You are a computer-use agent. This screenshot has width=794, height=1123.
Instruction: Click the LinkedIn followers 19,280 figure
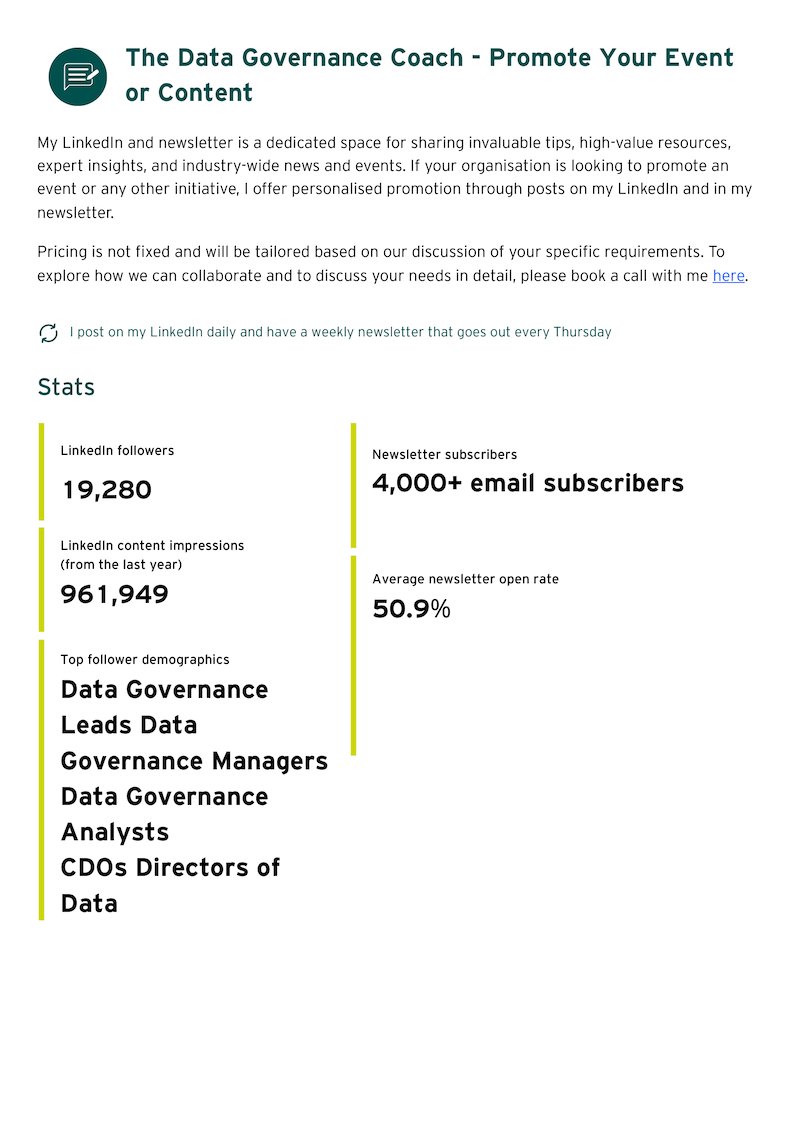[x=107, y=490]
